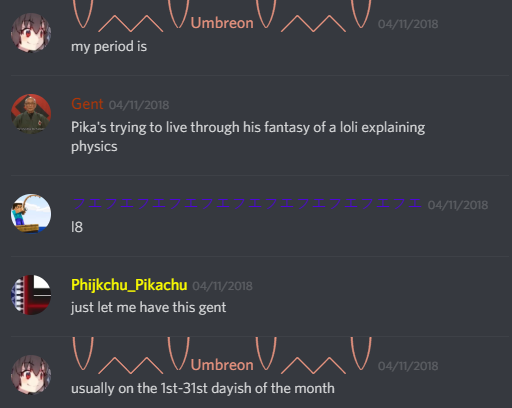
Task: Click the "just let me have this gent" message
Action: coord(149,308)
